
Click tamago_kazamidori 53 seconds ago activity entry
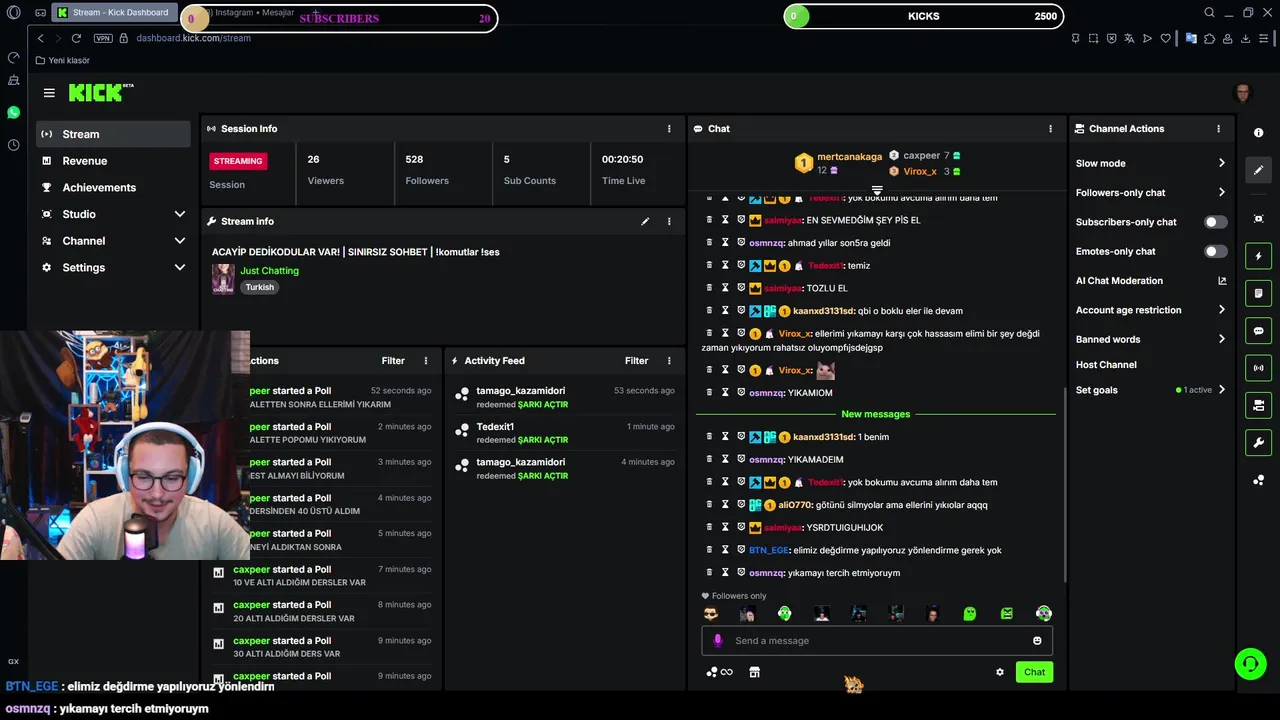(x=564, y=397)
